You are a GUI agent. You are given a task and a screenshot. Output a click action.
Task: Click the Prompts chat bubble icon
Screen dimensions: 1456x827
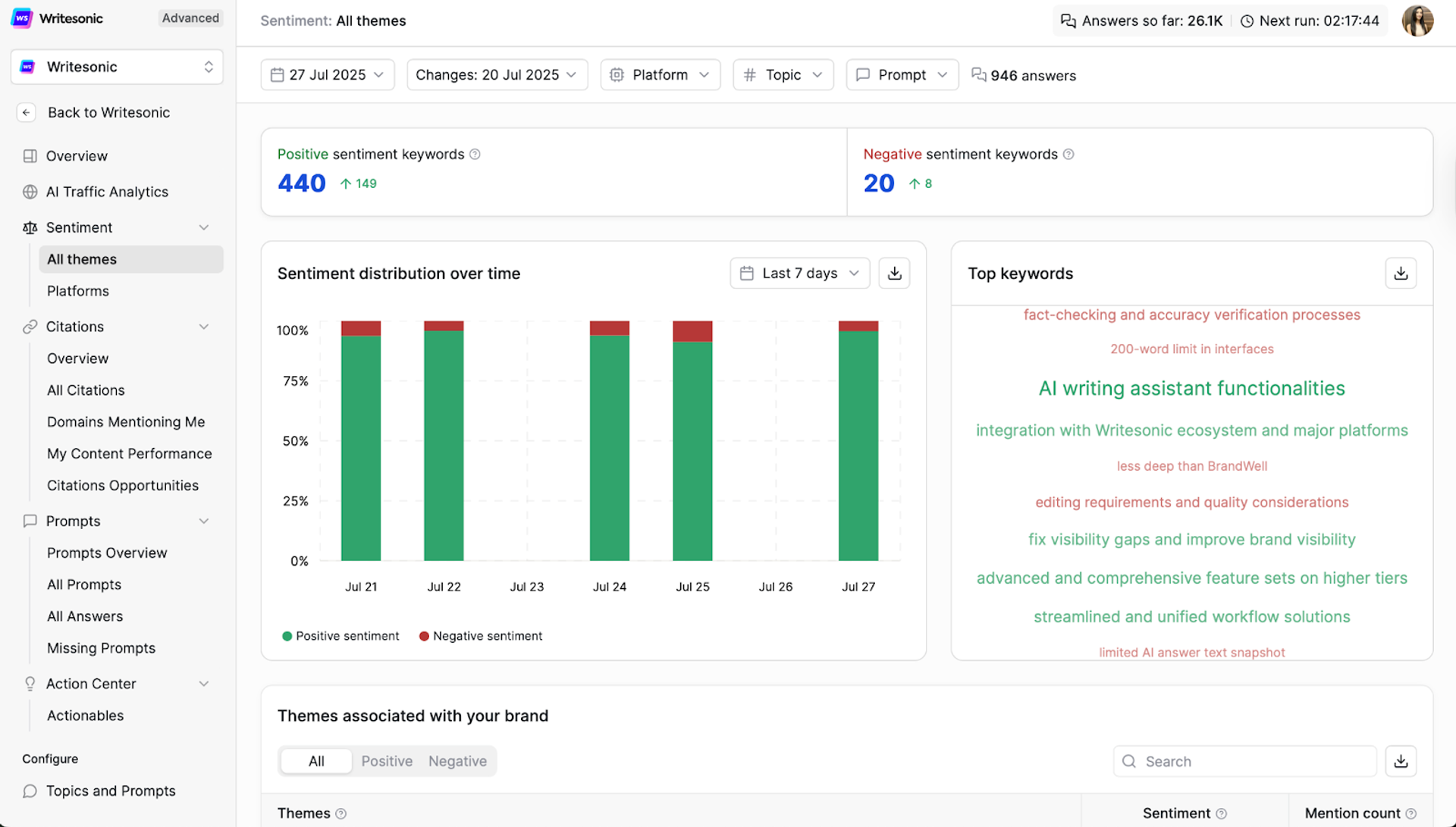(x=30, y=521)
